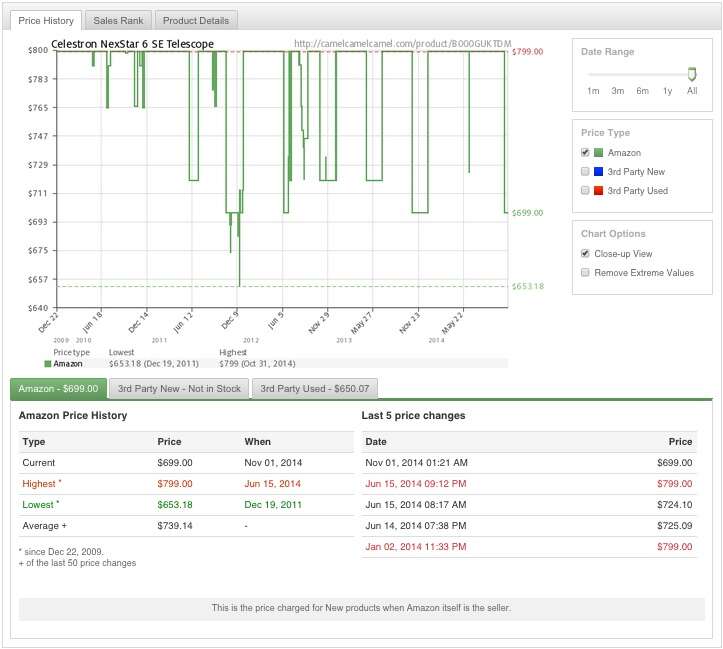Click the 'since Dec 22, 2009' footnote
This screenshot has width=723, height=649.
pos(61,551)
